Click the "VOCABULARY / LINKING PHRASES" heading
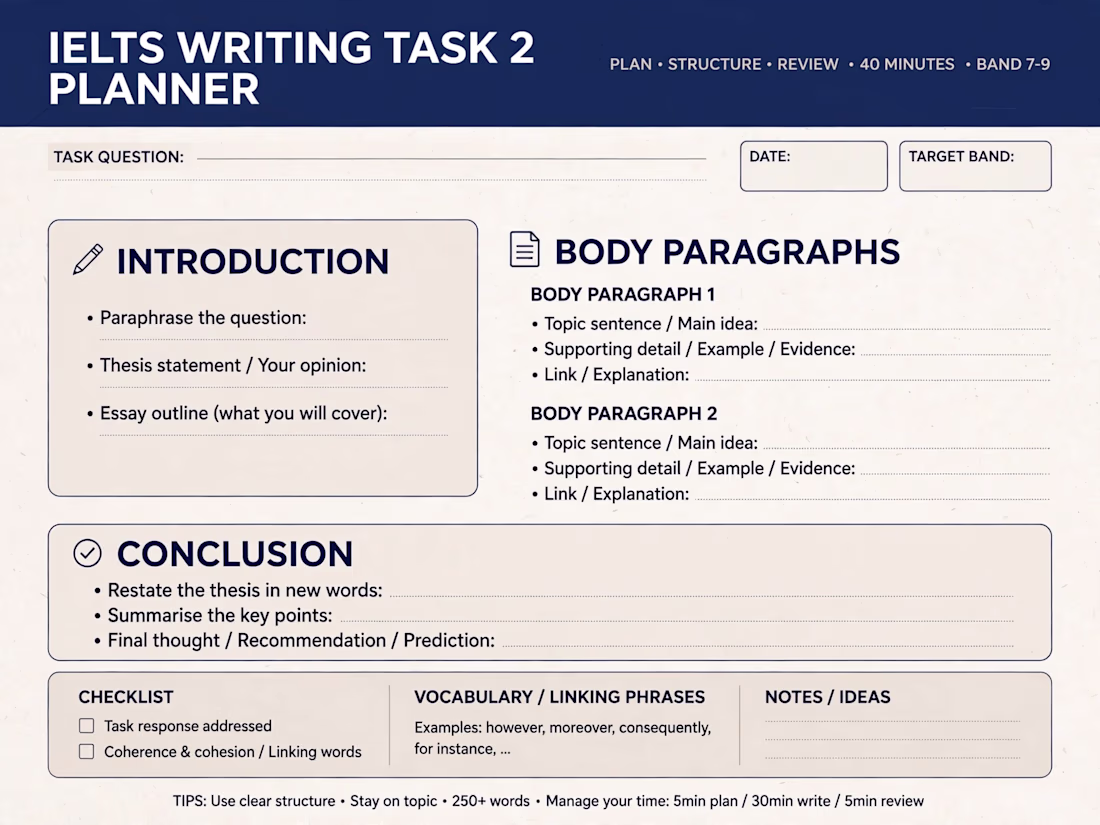This screenshot has width=1100, height=825. pyautogui.click(x=559, y=697)
